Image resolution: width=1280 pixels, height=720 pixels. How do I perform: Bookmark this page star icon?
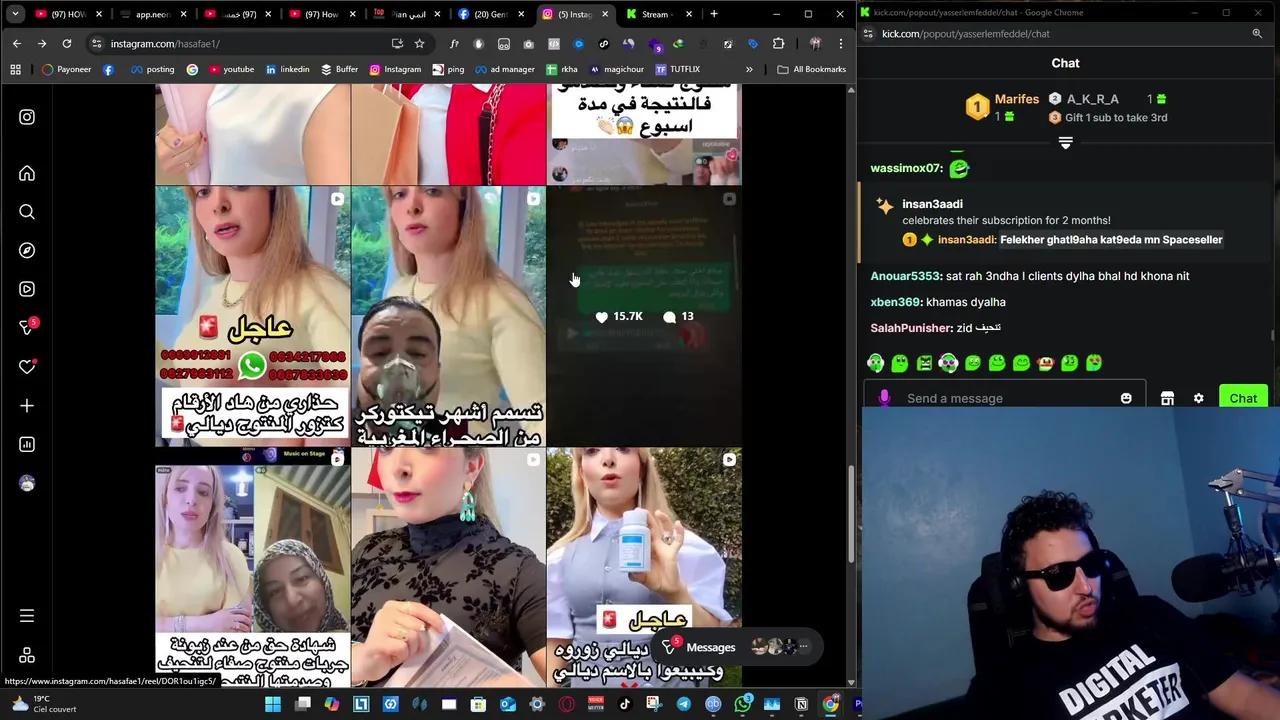[x=419, y=44]
